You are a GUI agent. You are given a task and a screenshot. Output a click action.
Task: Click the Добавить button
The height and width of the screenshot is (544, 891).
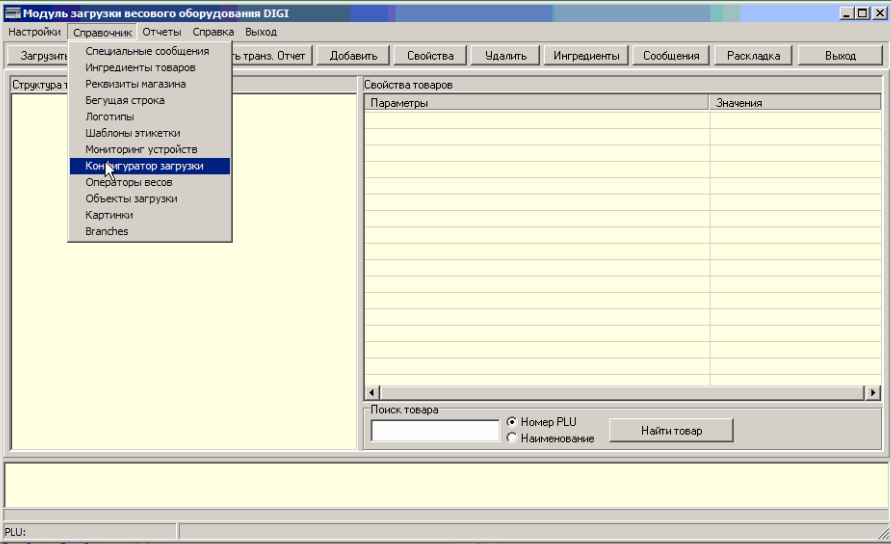coord(353,56)
